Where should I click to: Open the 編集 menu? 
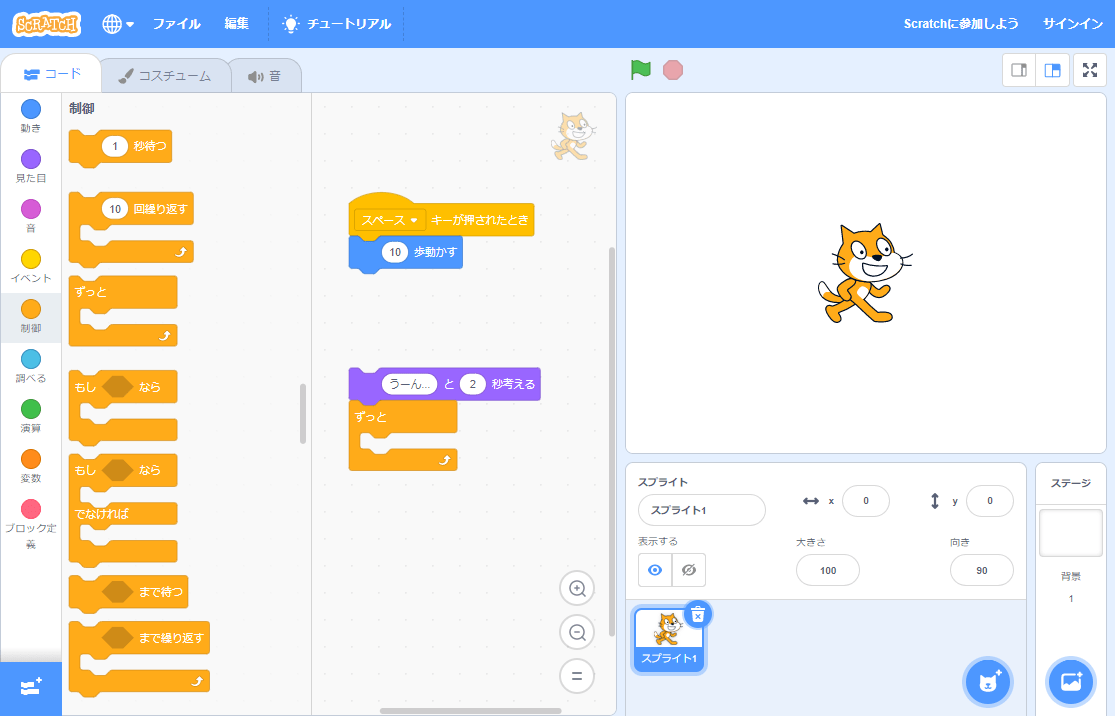point(237,24)
